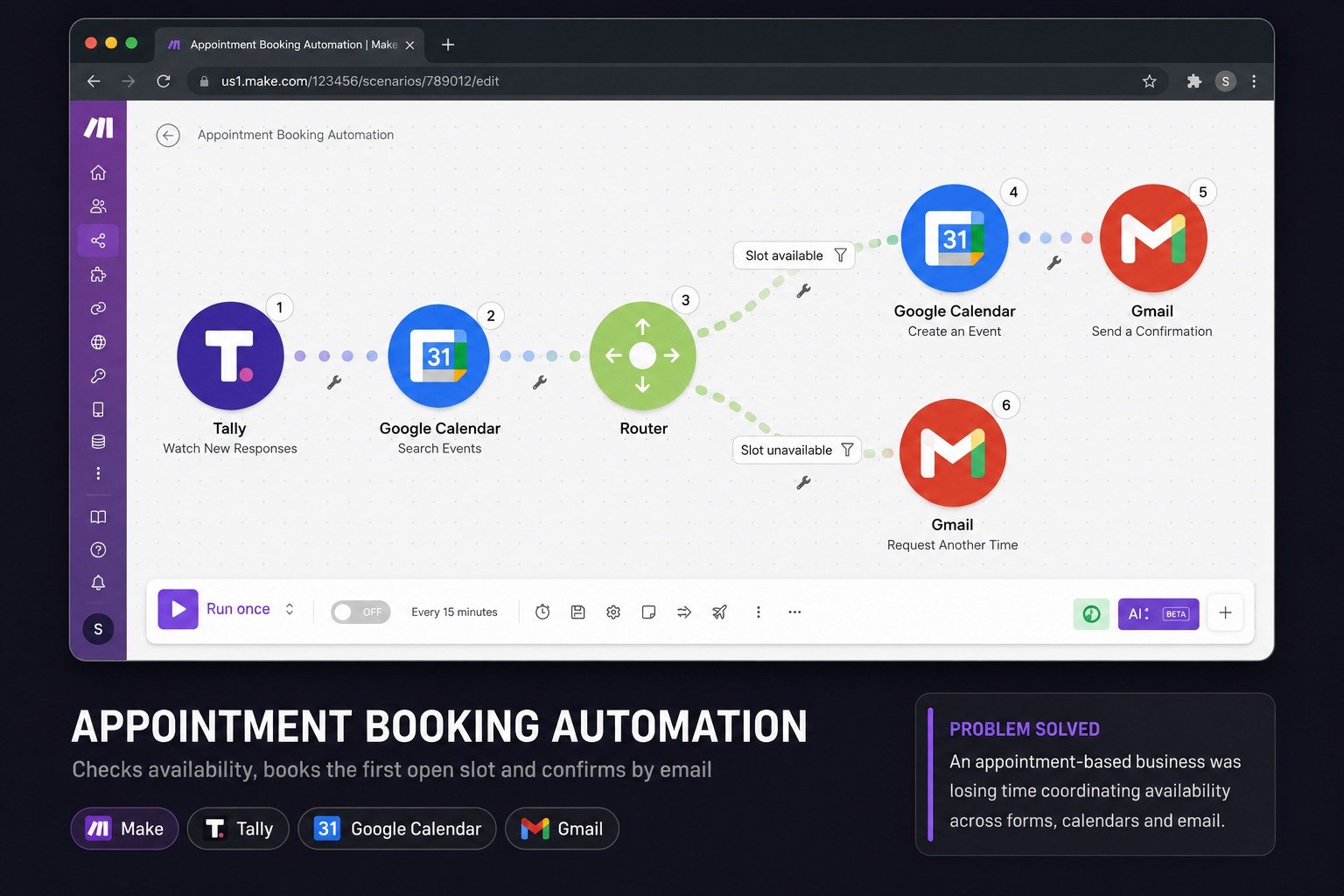The height and width of the screenshot is (896, 1344).
Task: Open horizontal three-dot menu in bottom toolbar
Action: (794, 612)
